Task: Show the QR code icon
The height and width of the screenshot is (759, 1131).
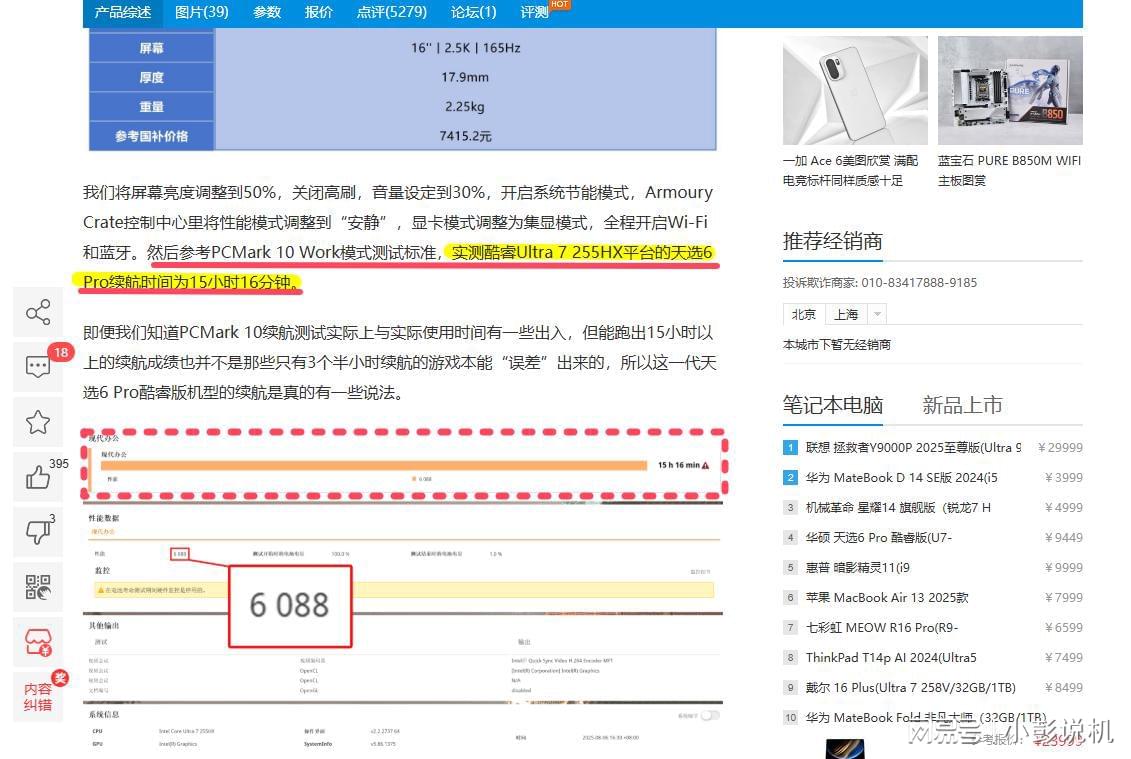Action: click(x=38, y=587)
